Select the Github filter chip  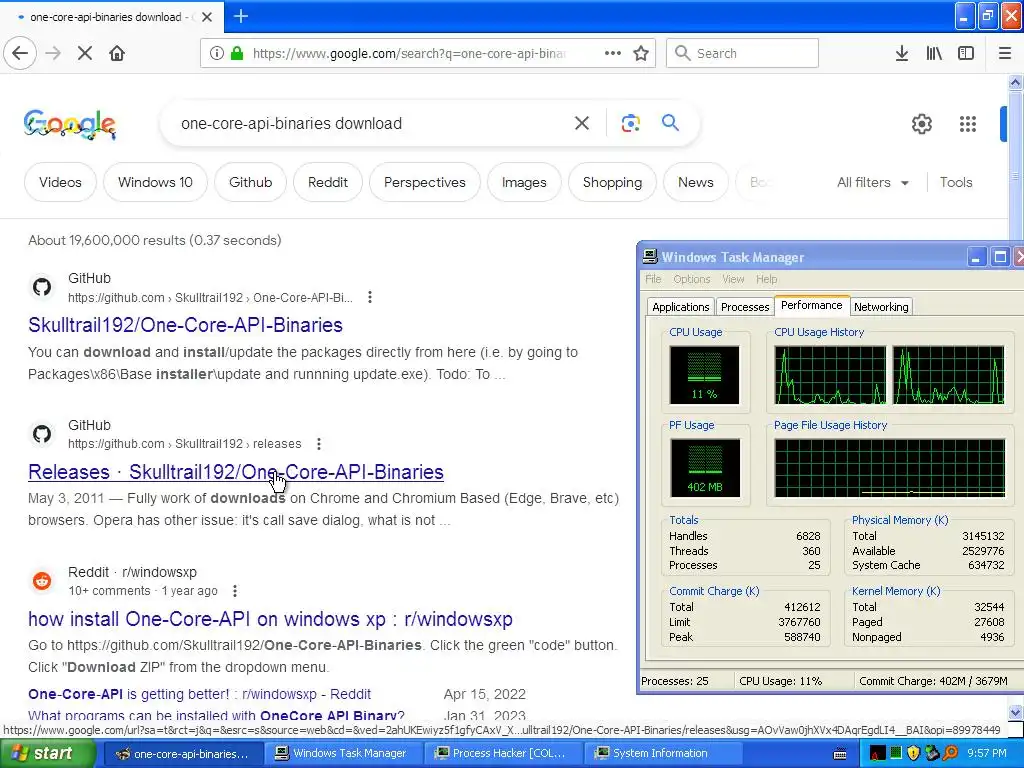250,182
